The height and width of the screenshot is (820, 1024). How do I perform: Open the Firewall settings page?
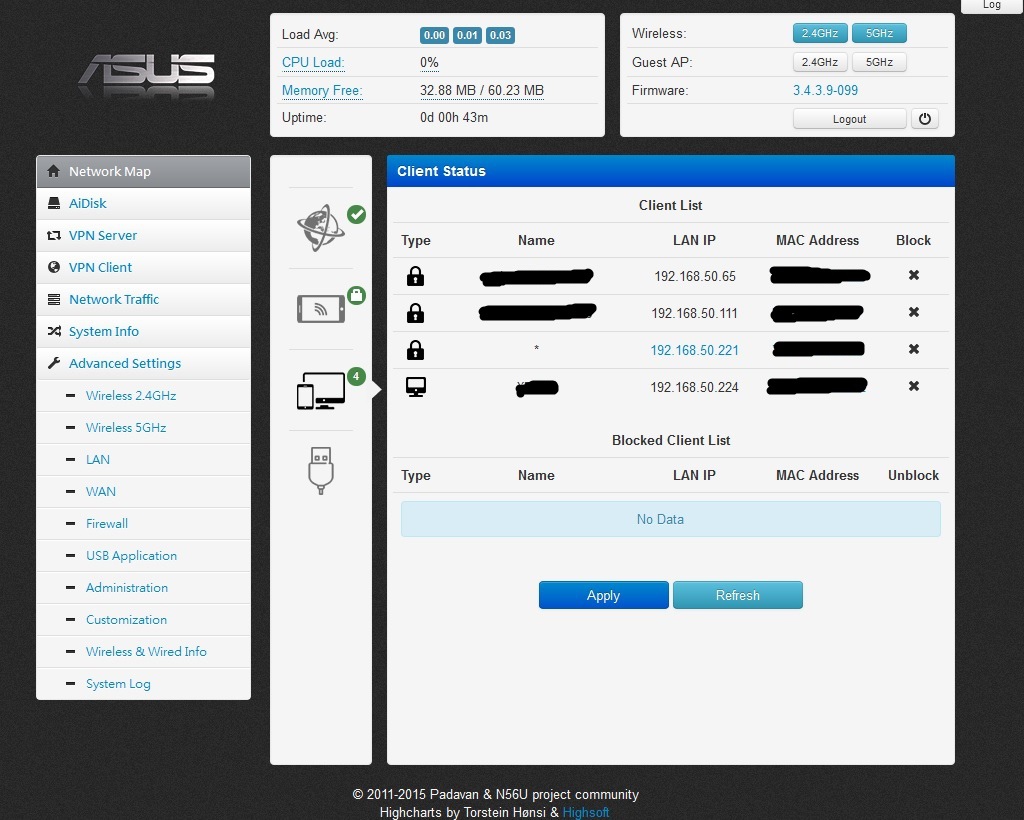[x=106, y=524]
